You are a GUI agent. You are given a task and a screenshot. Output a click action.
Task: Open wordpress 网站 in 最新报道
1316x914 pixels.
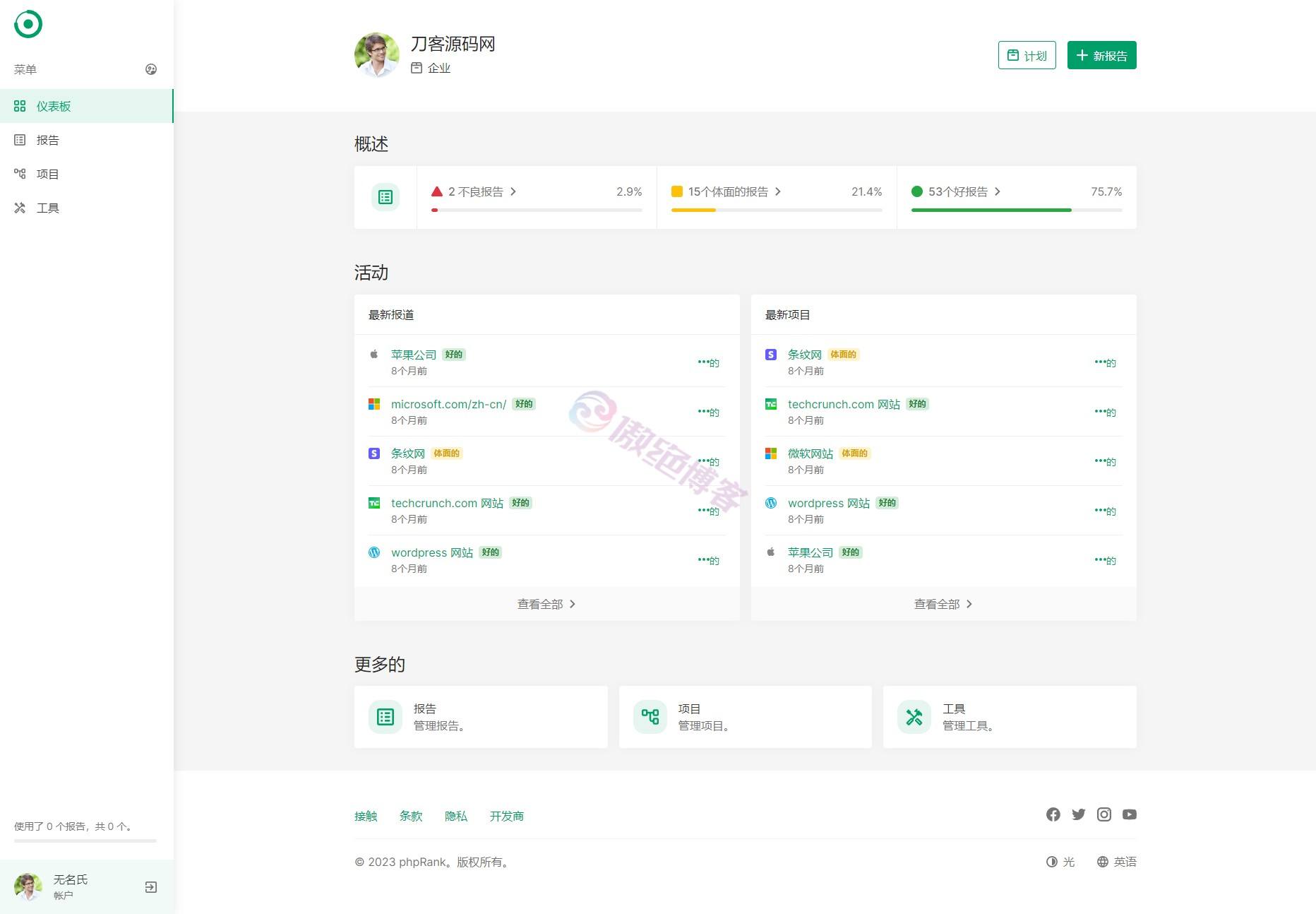point(432,552)
